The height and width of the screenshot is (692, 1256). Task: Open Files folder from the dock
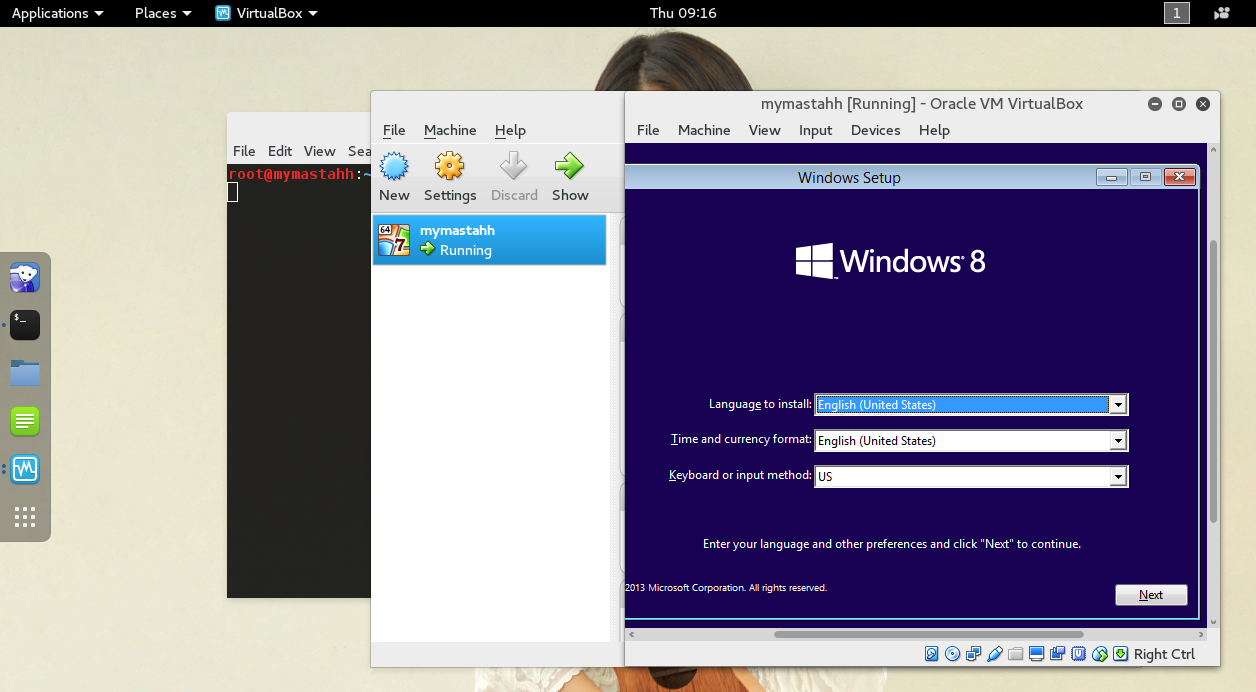(25, 373)
